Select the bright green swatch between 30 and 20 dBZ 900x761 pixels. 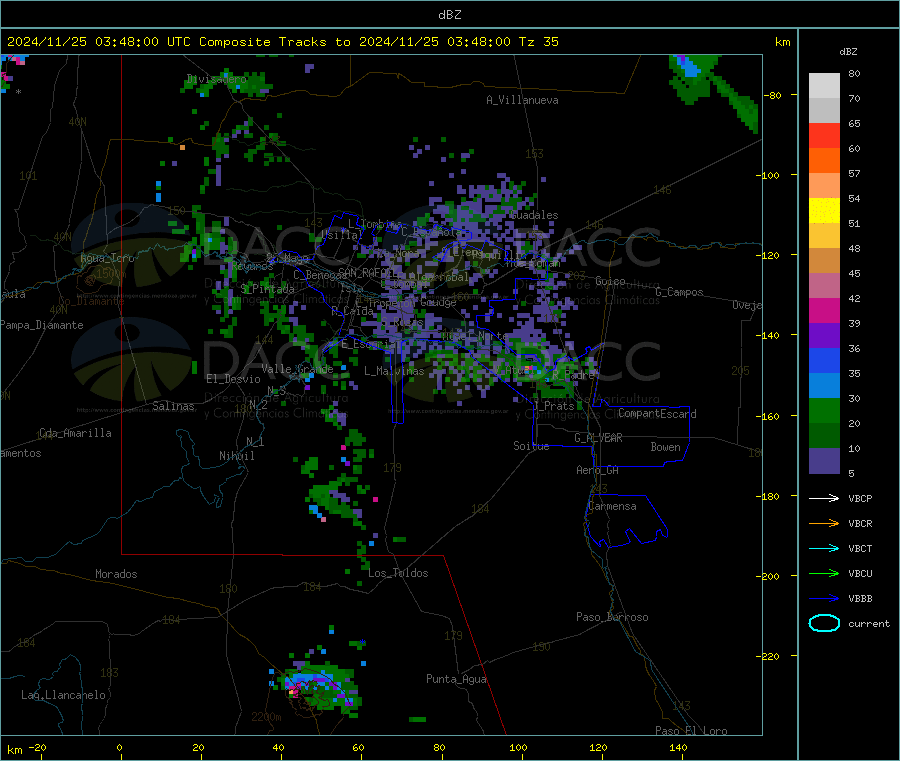[x=824, y=410]
